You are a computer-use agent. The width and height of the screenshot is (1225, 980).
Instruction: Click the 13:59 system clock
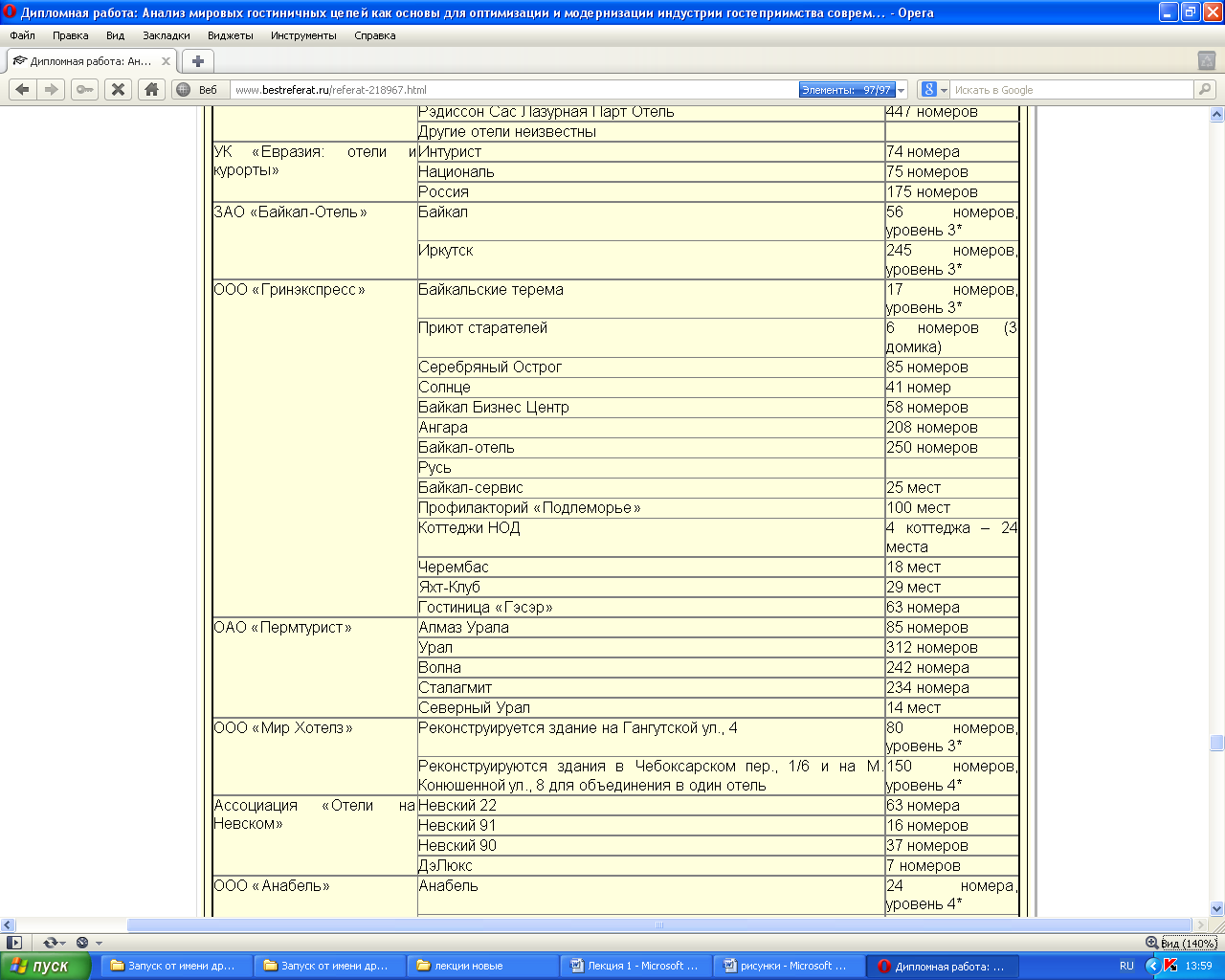click(x=1198, y=966)
